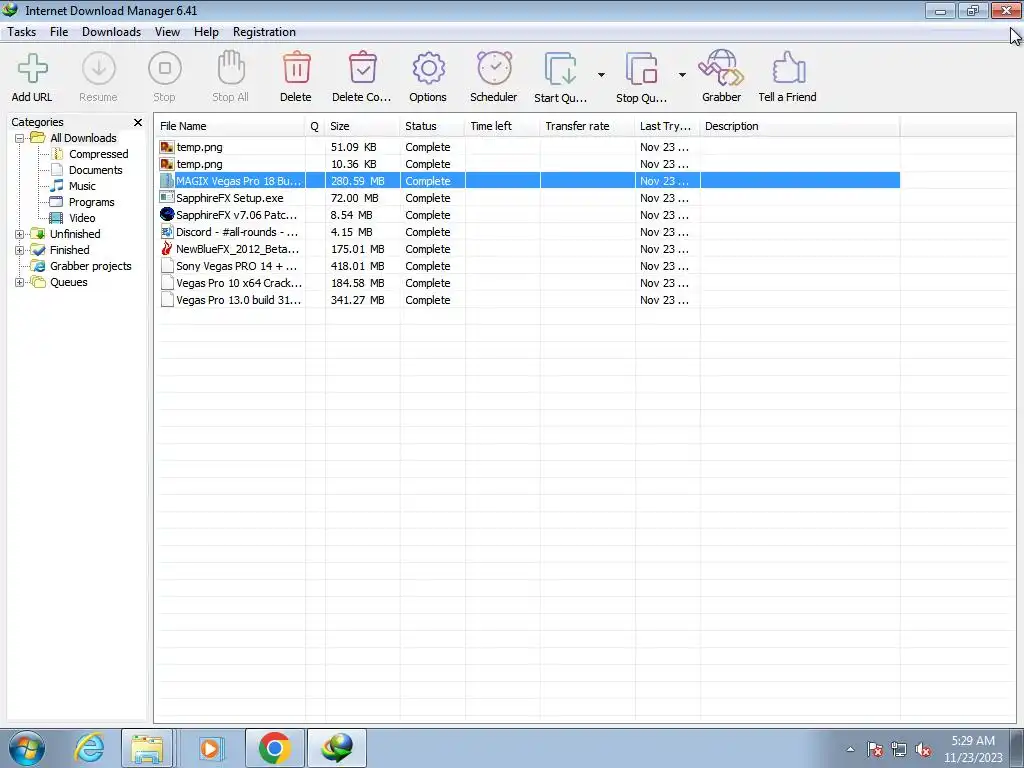Select the Compressed category
Image resolution: width=1024 pixels, height=768 pixels.
(99, 154)
